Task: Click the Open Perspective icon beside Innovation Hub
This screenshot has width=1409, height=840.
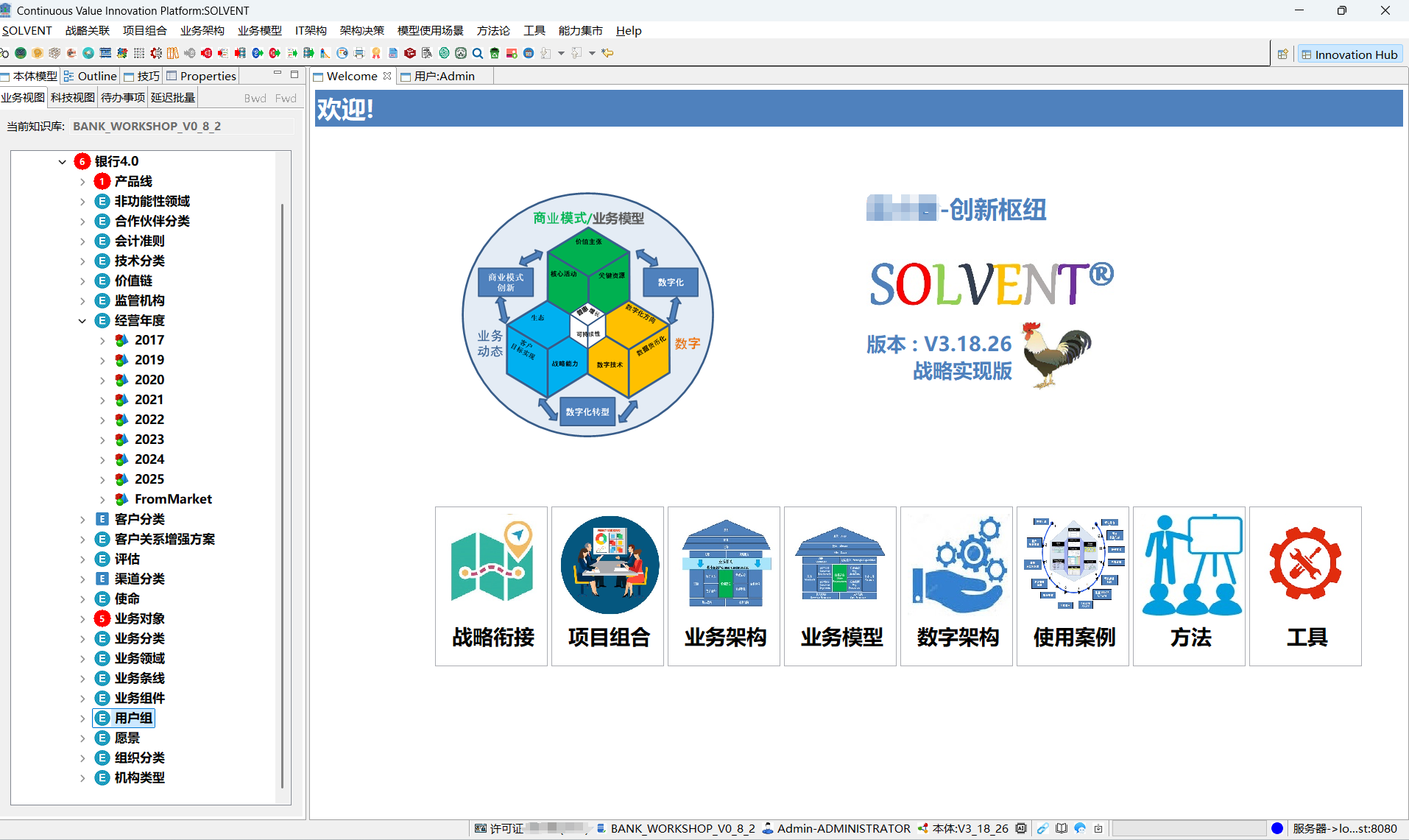Action: click(x=1282, y=54)
